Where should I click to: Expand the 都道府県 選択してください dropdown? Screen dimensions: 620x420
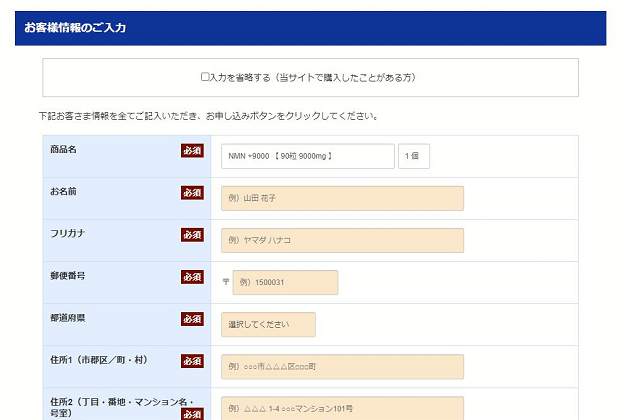268,325
